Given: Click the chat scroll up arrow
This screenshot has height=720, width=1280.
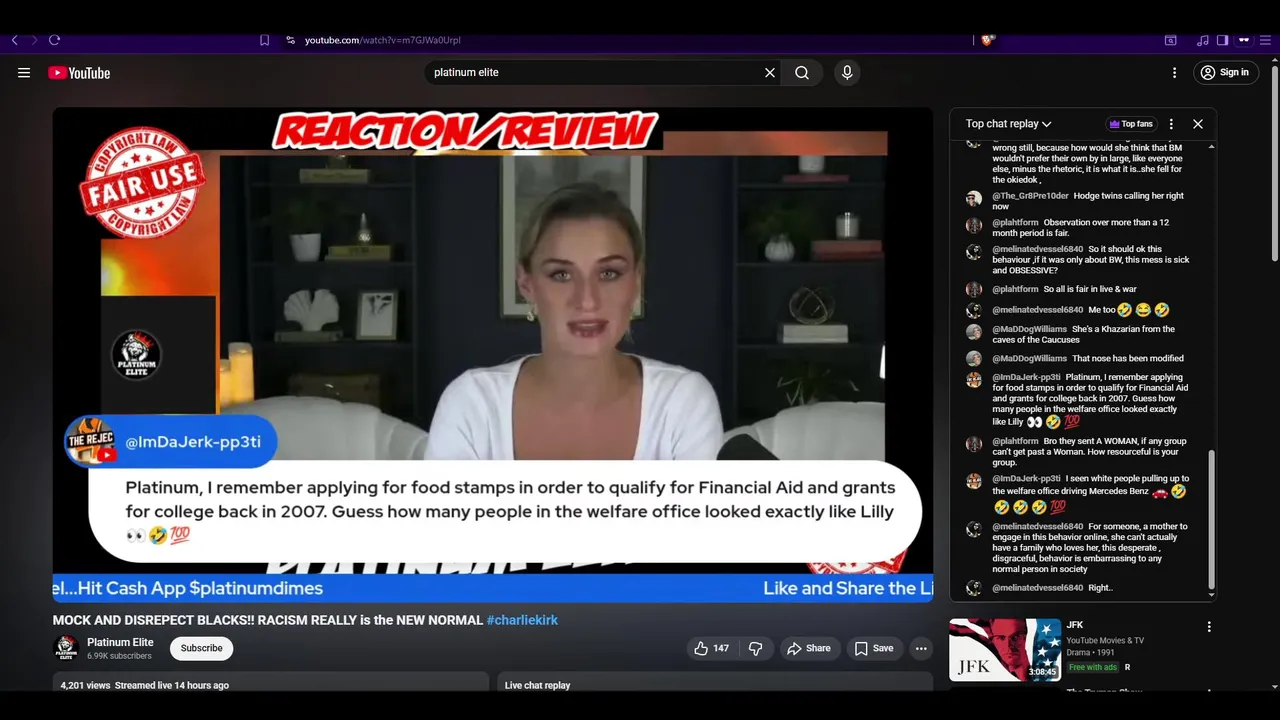Looking at the screenshot, I should click(1211, 147).
